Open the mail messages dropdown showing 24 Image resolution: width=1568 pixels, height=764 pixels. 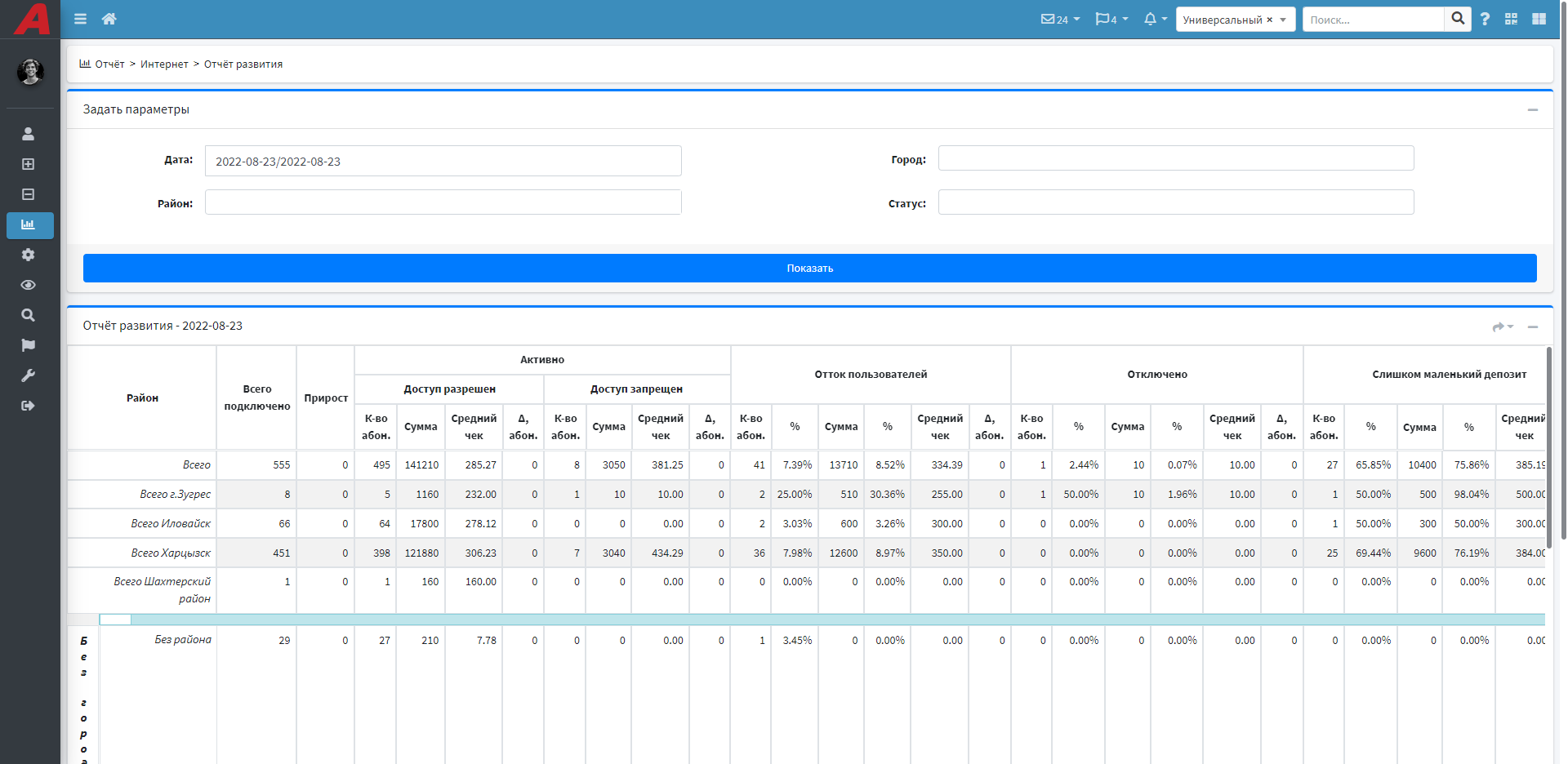pyautogui.click(x=1060, y=19)
